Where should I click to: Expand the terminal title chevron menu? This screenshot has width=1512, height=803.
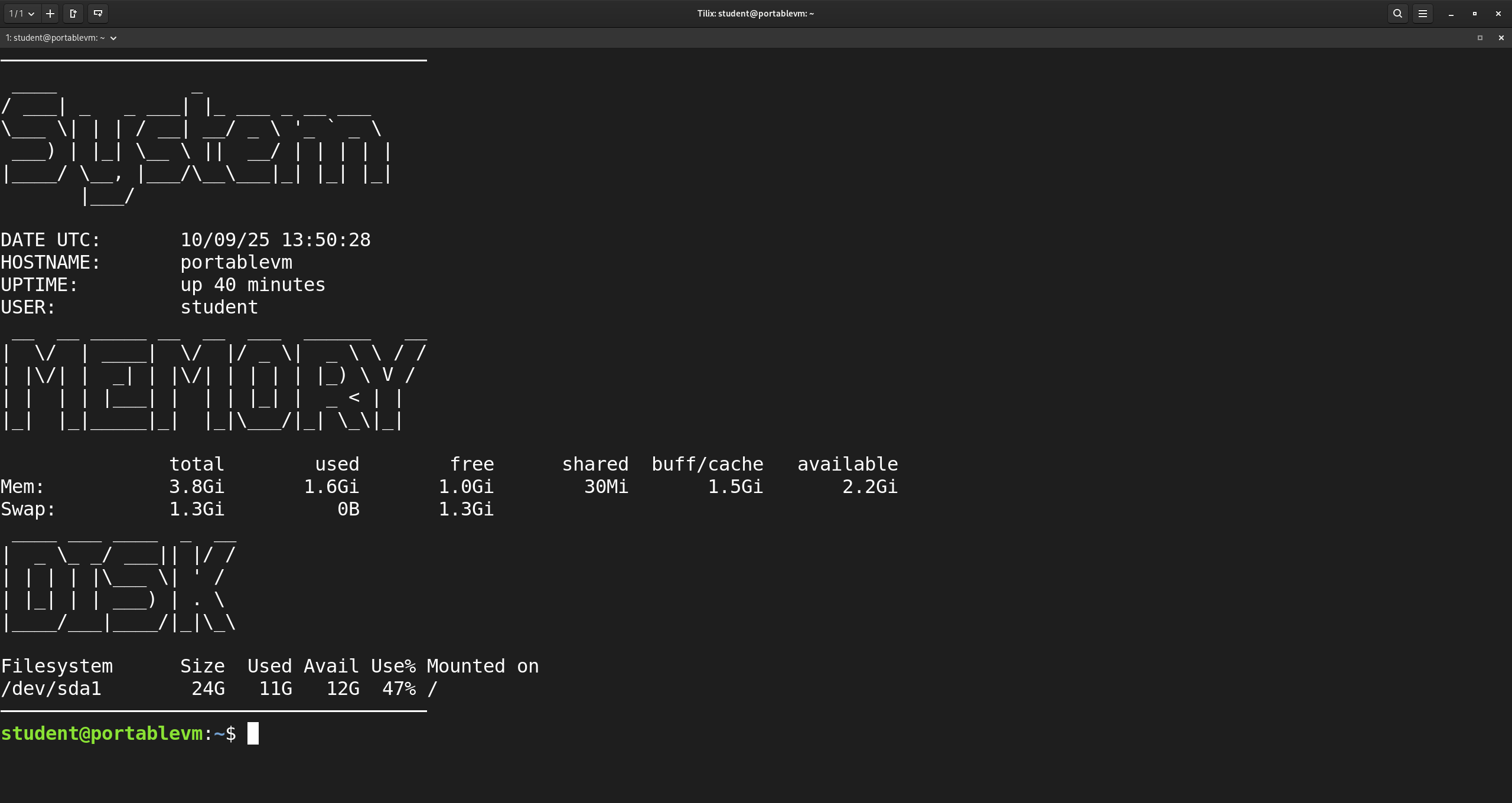(113, 38)
